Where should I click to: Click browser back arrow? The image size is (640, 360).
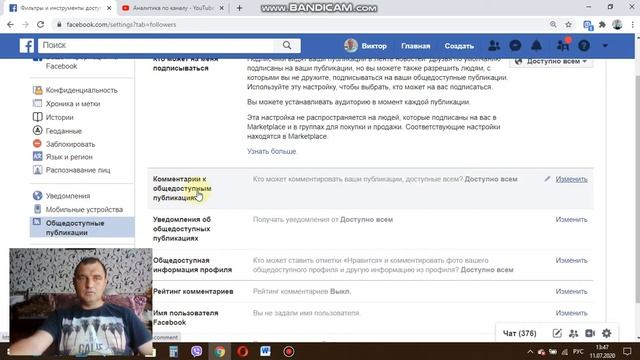pyautogui.click(x=10, y=24)
